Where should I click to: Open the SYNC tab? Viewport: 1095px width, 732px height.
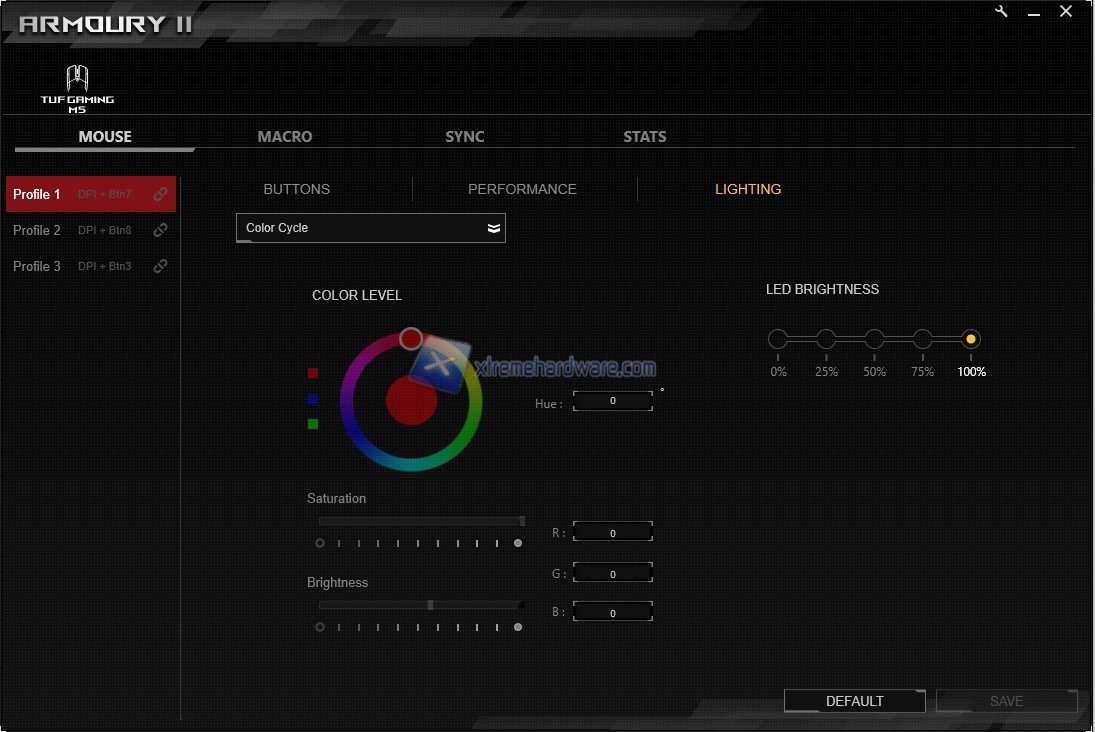(x=465, y=137)
